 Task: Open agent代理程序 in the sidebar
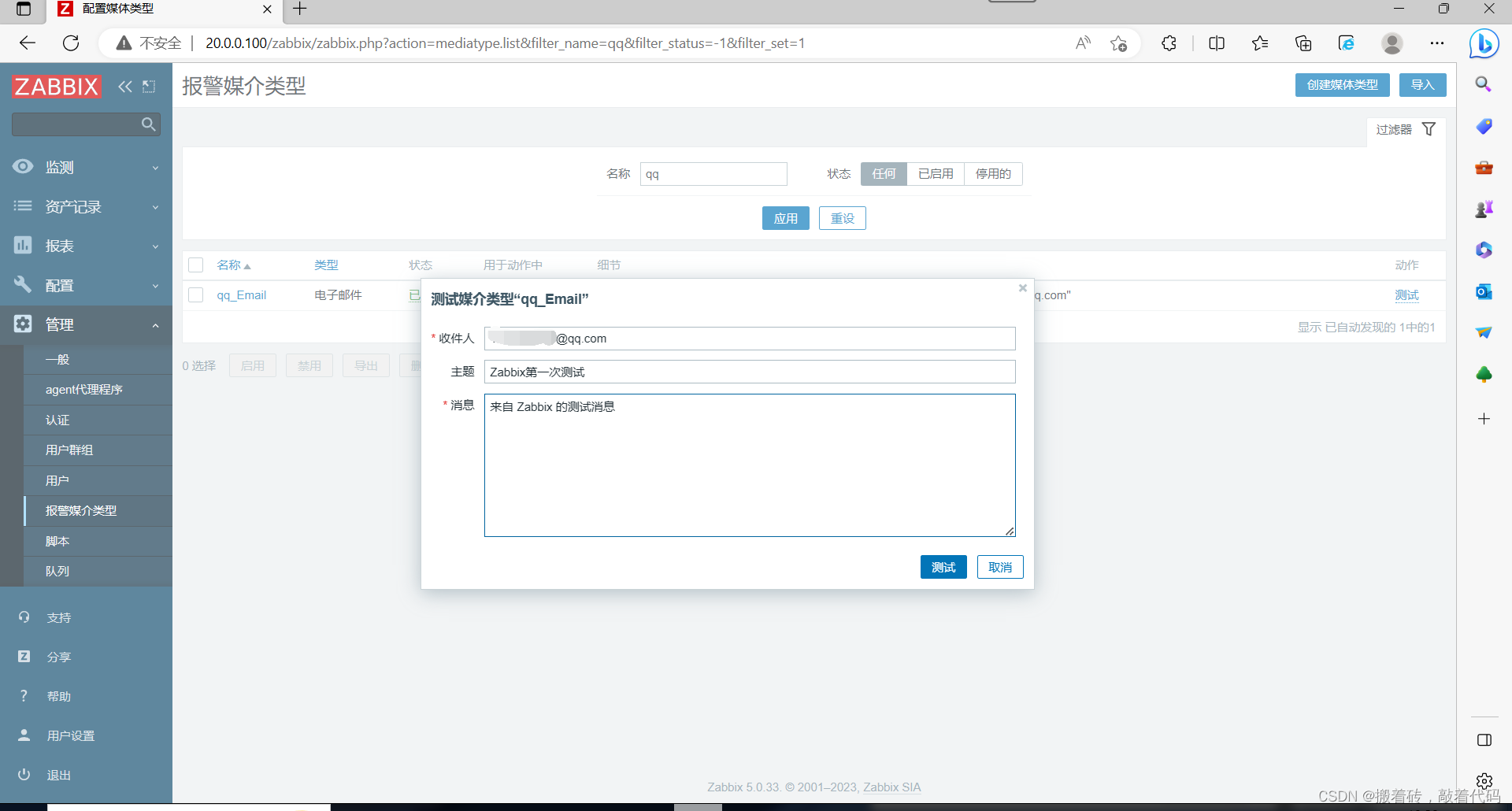(98, 390)
